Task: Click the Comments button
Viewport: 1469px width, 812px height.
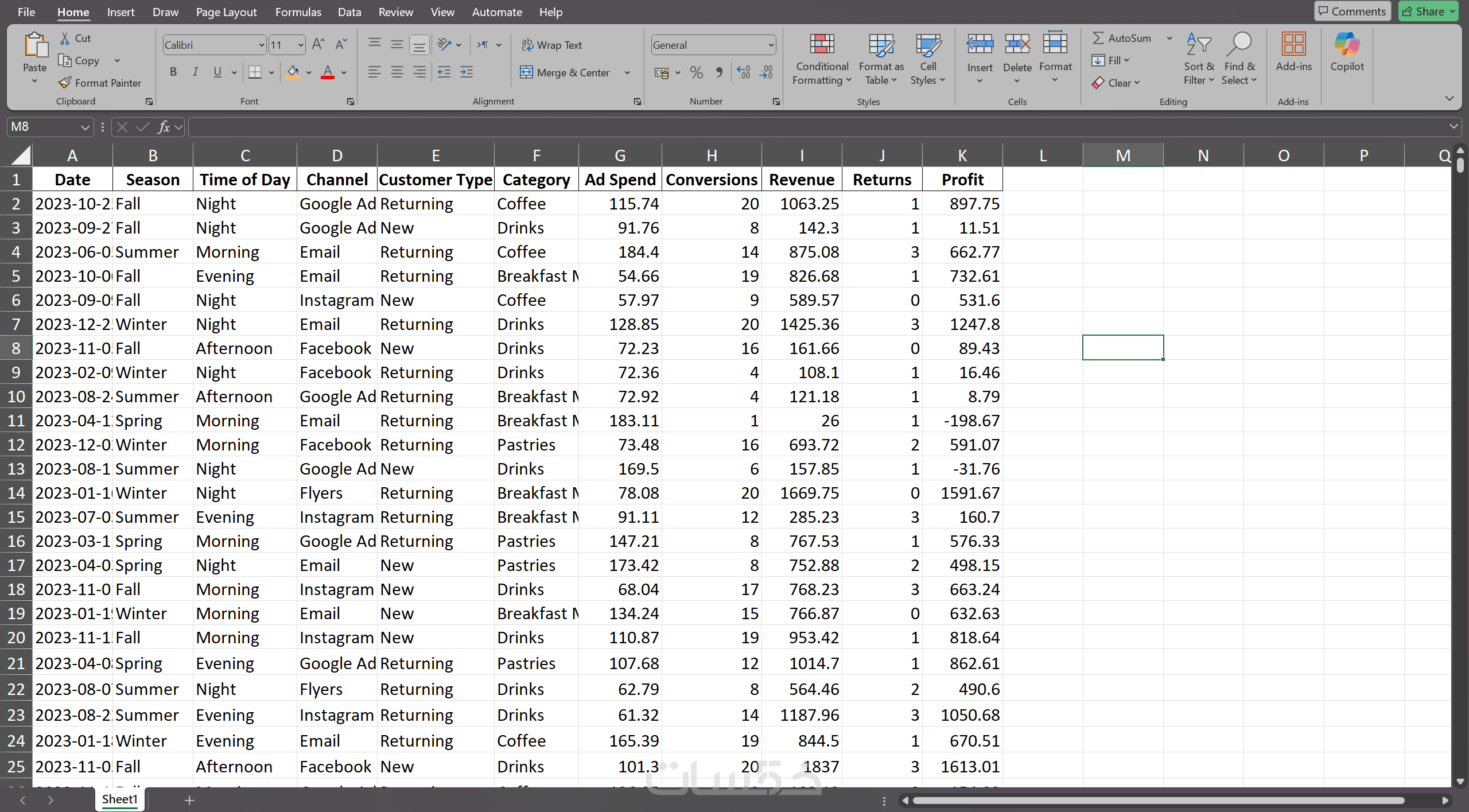Action: coord(1351,11)
